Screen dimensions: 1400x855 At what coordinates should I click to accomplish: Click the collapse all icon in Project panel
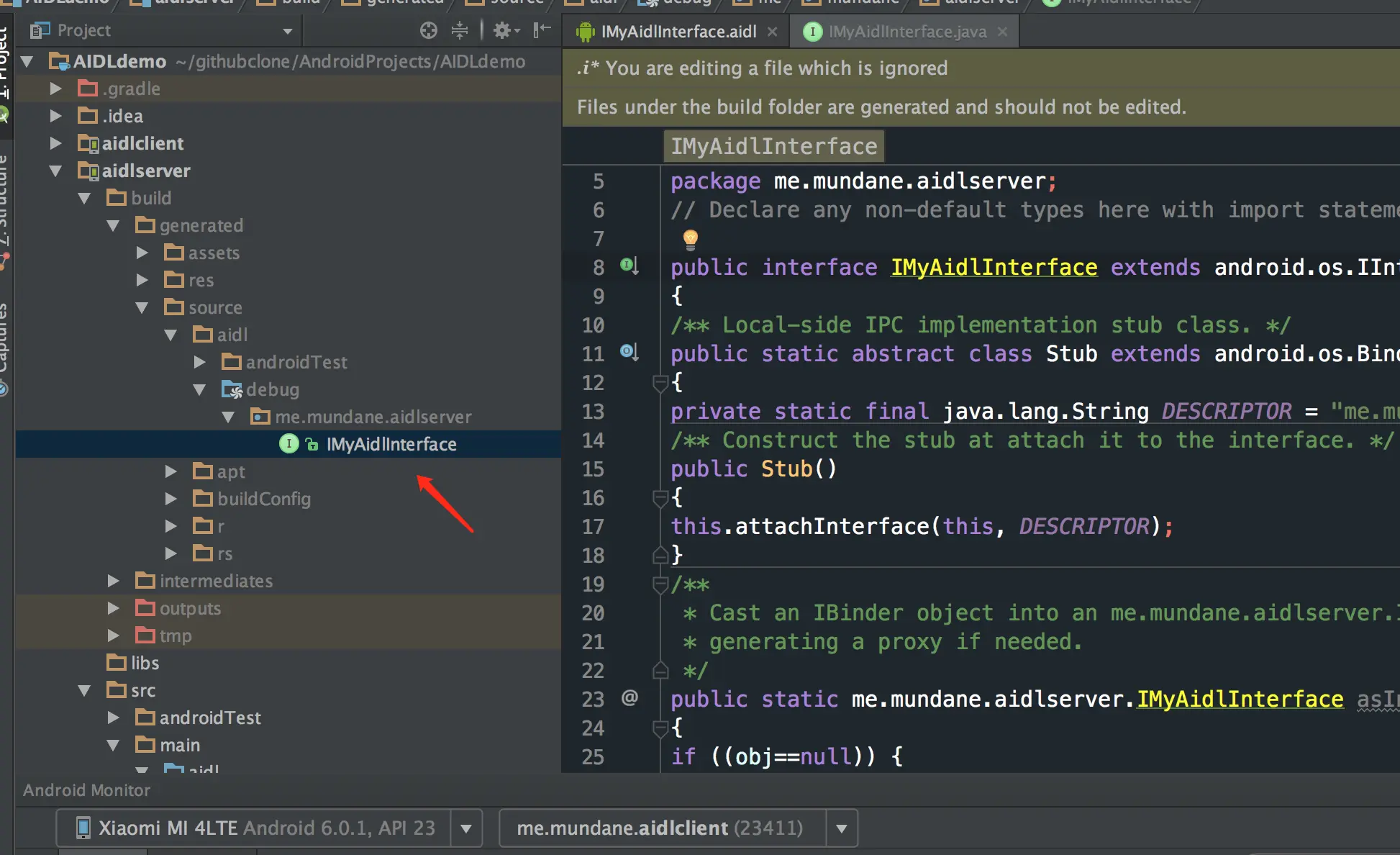(x=460, y=30)
